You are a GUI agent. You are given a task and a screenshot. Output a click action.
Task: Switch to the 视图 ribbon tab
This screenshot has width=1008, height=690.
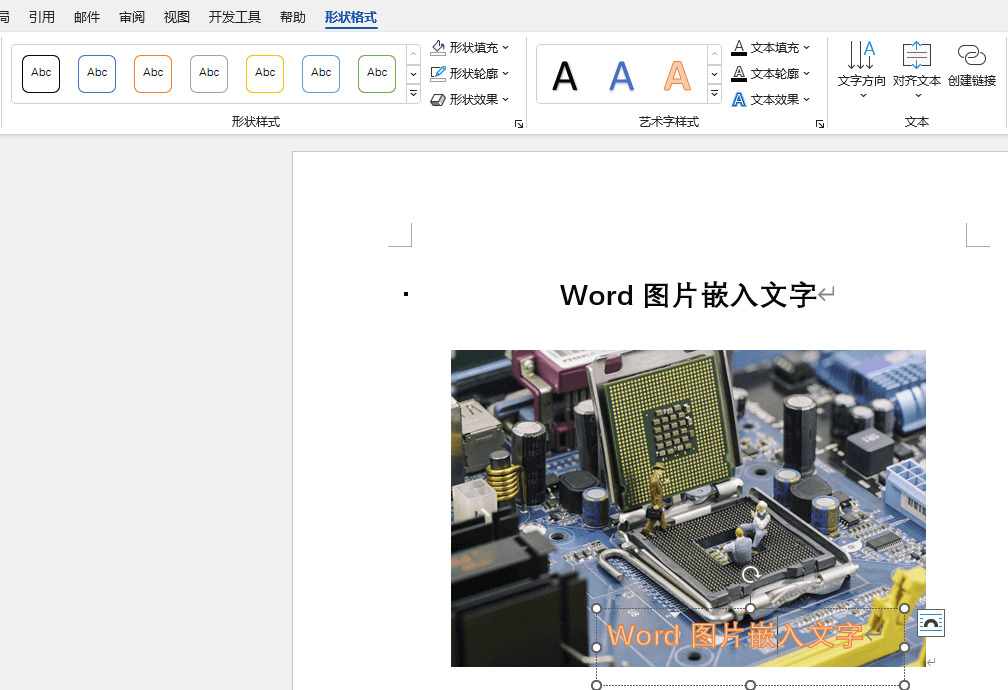[x=176, y=17]
